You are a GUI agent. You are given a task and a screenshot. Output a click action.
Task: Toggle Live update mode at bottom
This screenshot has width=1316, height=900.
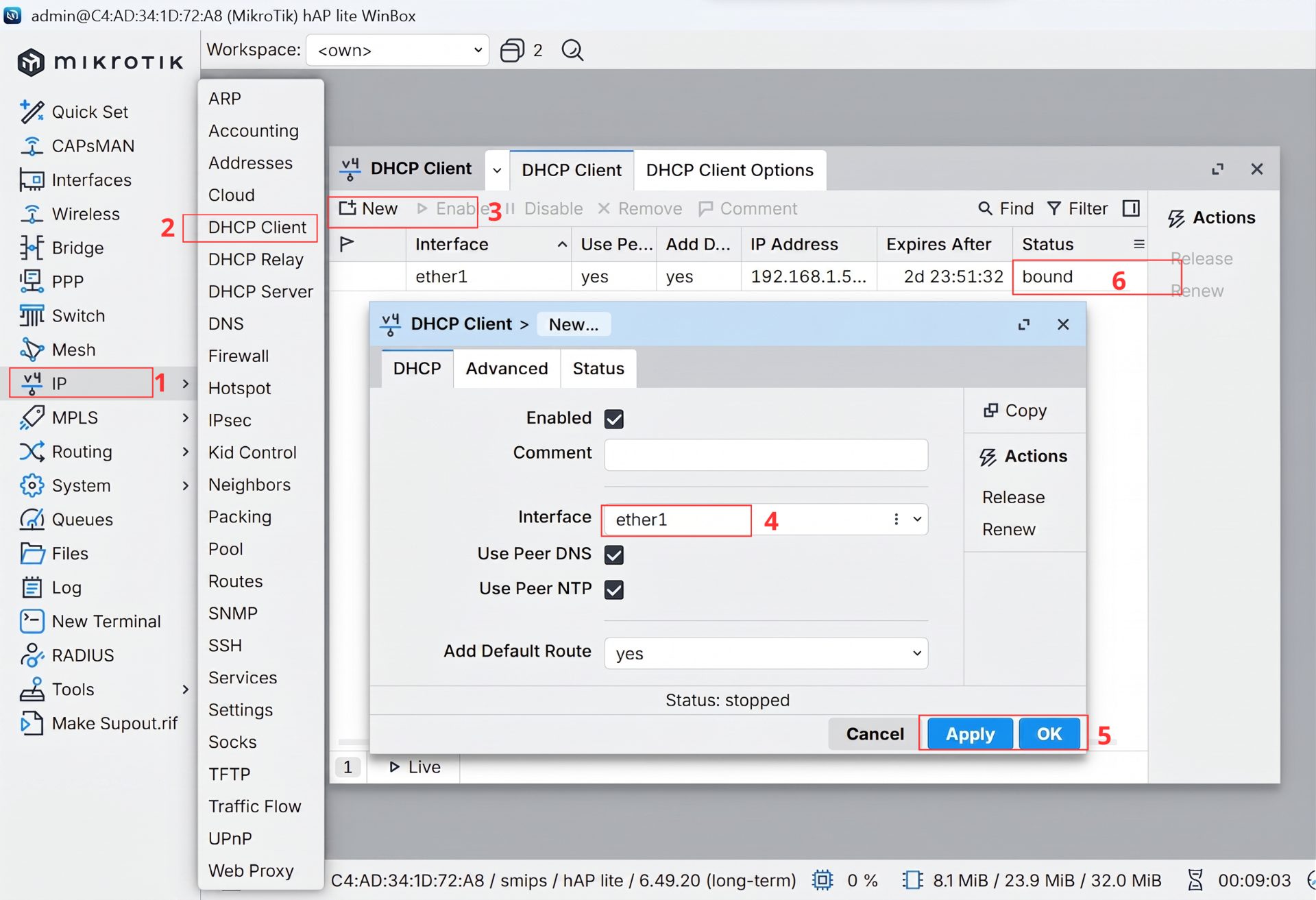pos(415,767)
